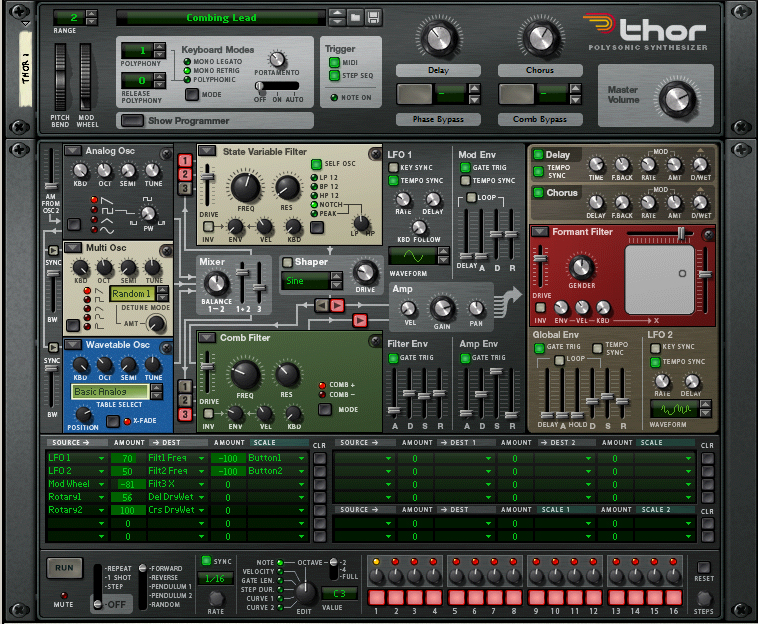758x624 pixels.
Task: Route Oscillator 3 to Filter 2
Action: click(185, 414)
